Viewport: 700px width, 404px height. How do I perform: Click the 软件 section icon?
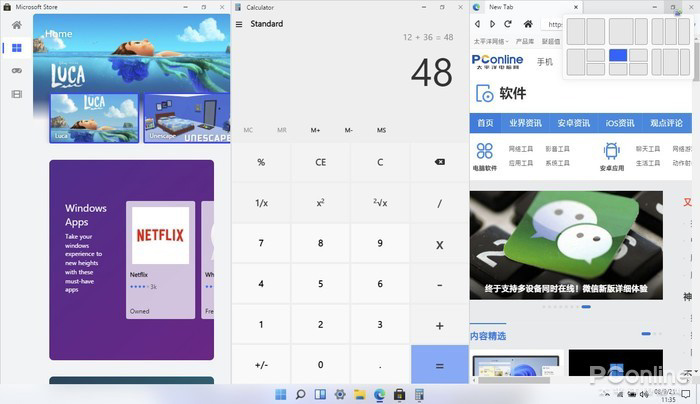pos(484,93)
